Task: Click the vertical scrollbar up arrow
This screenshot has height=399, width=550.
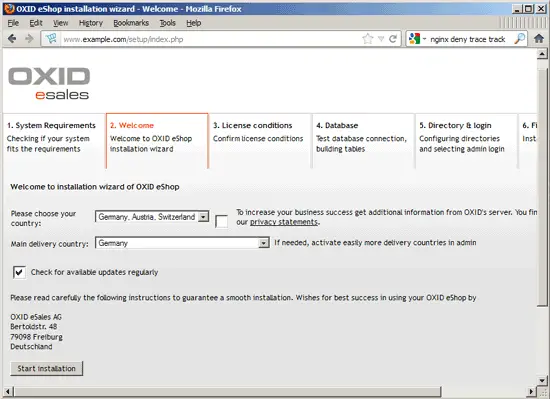Action: tap(542, 54)
